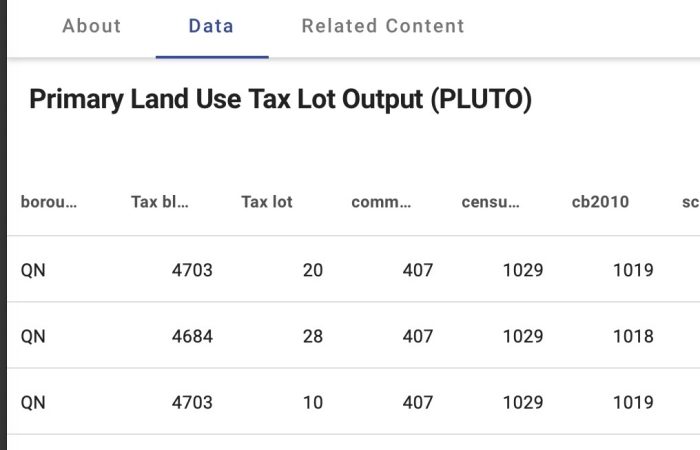Go to the Related Content tab
The image size is (700, 450).
[x=383, y=26]
